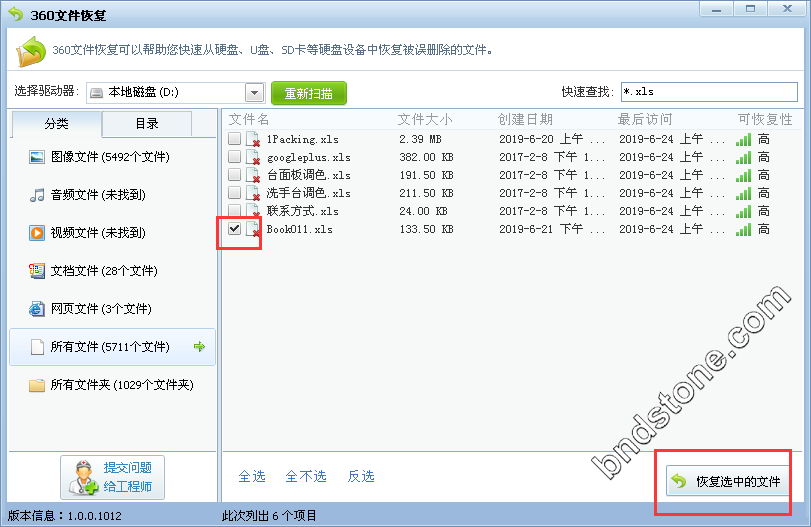The height and width of the screenshot is (527, 811).
Task: Click the 所有文件夹 folder icon
Action: (37, 385)
